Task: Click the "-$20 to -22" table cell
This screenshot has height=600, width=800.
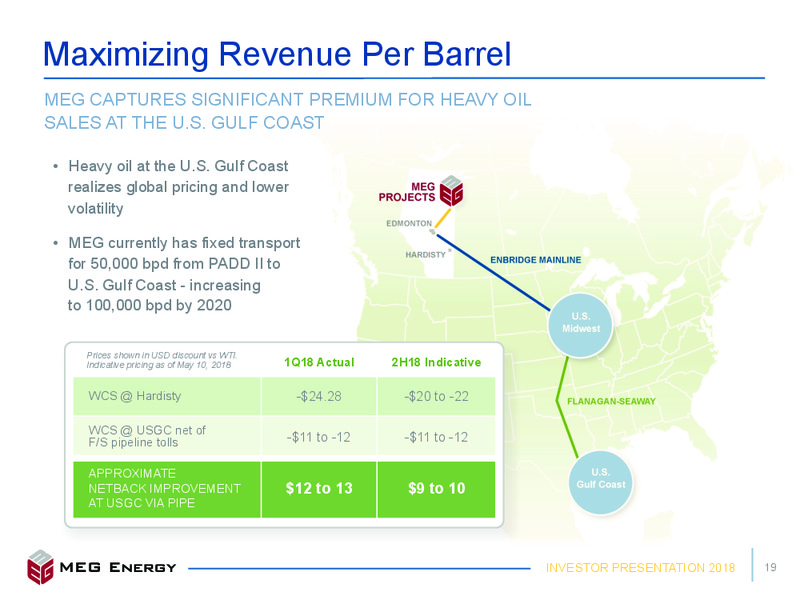Action: (436, 396)
